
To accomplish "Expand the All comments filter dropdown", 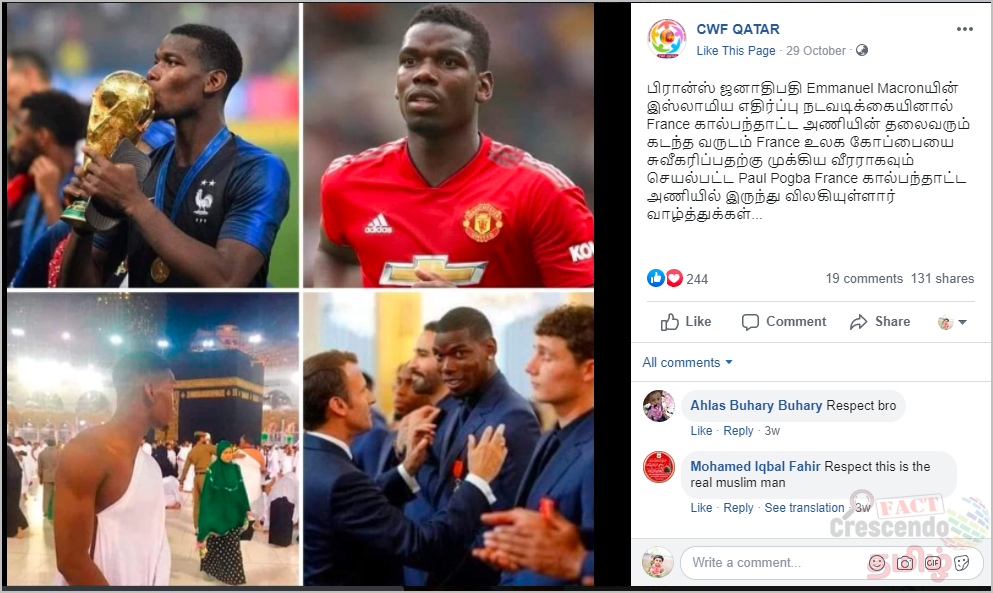I will point(687,362).
